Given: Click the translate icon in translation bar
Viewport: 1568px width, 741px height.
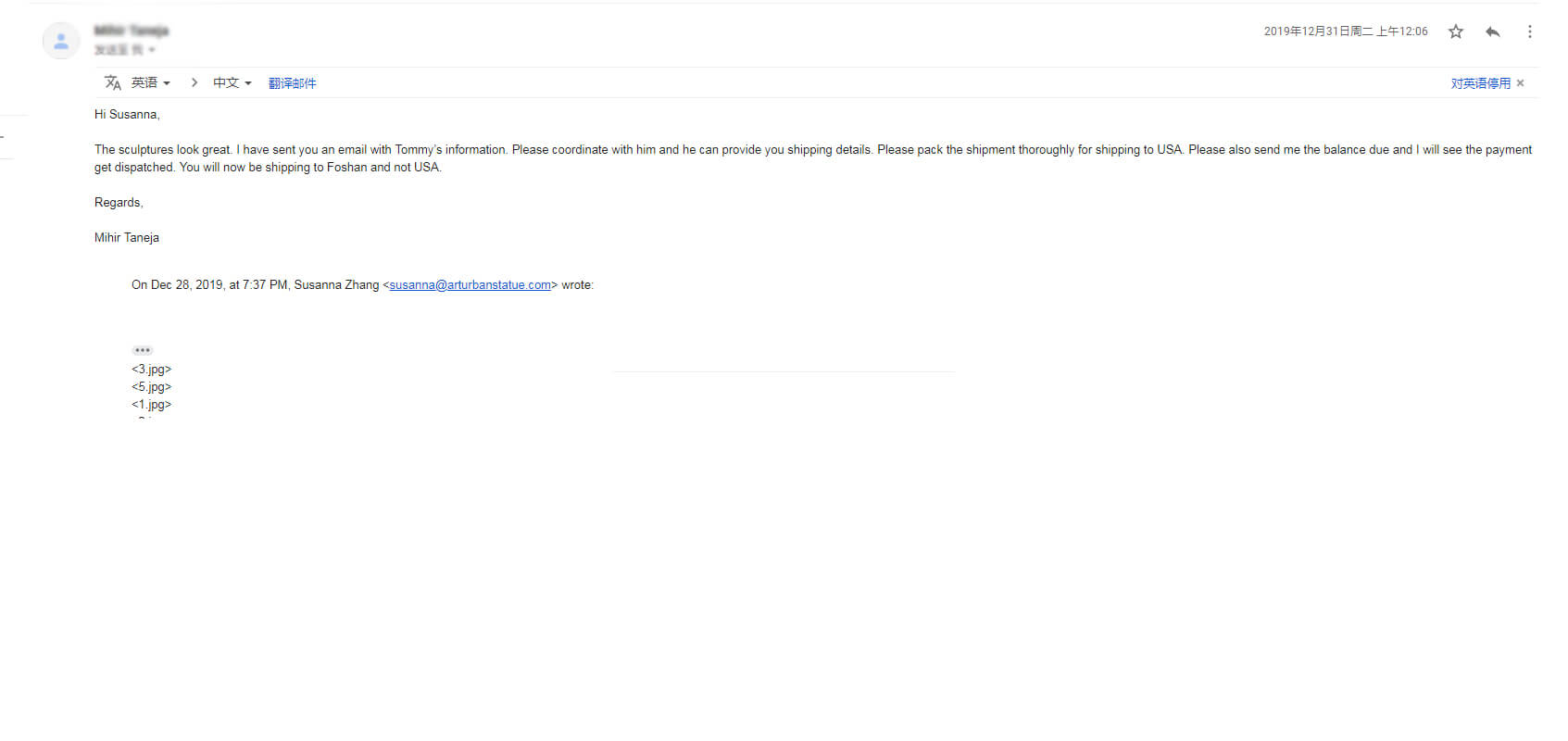Looking at the screenshot, I should (113, 82).
